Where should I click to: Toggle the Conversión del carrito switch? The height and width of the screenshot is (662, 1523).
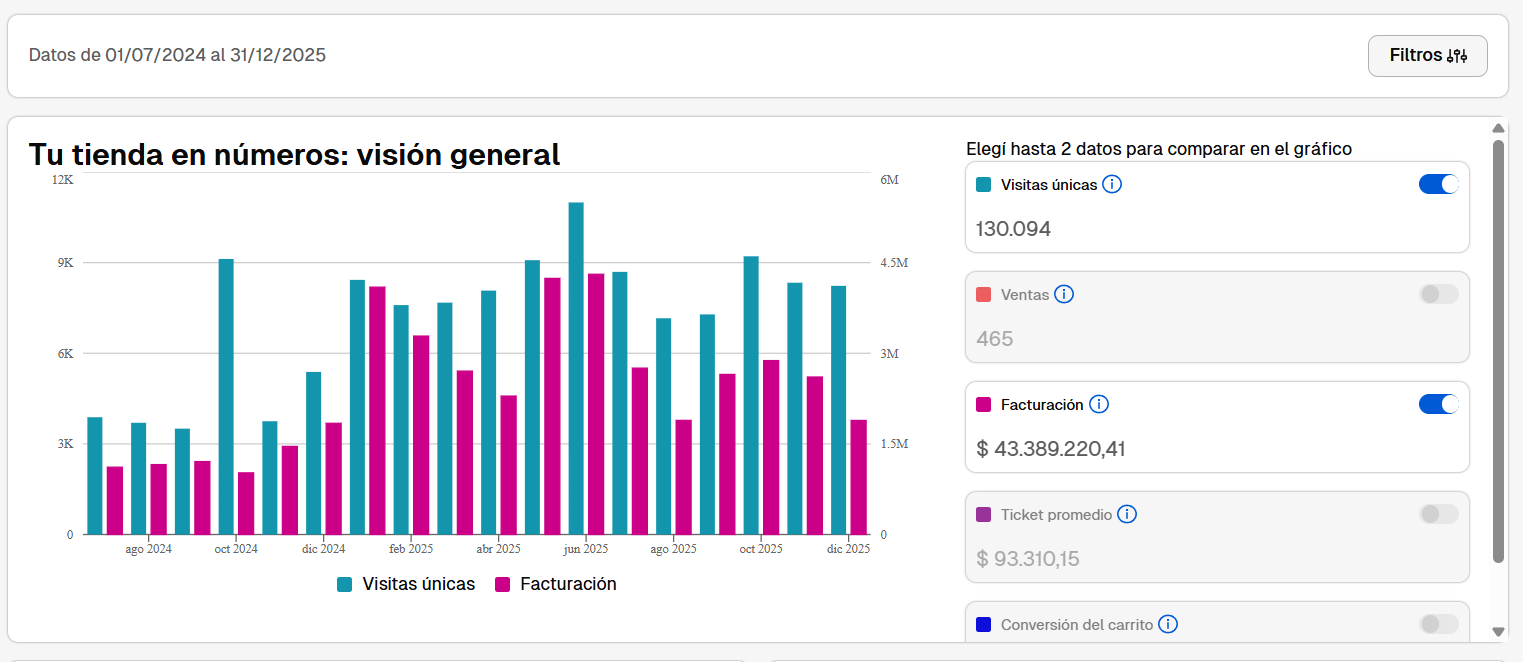click(x=1438, y=624)
